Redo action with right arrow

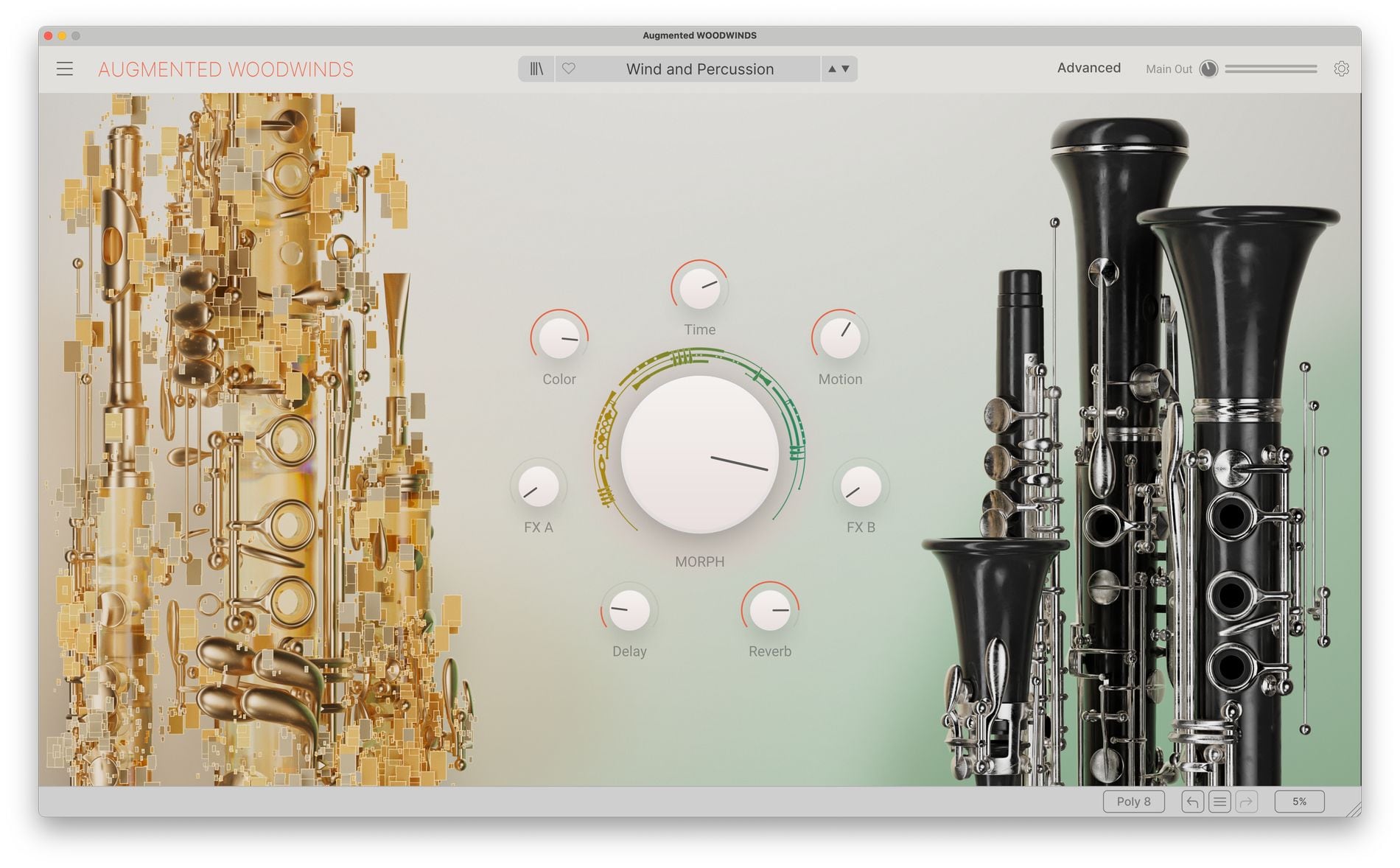[x=1247, y=801]
